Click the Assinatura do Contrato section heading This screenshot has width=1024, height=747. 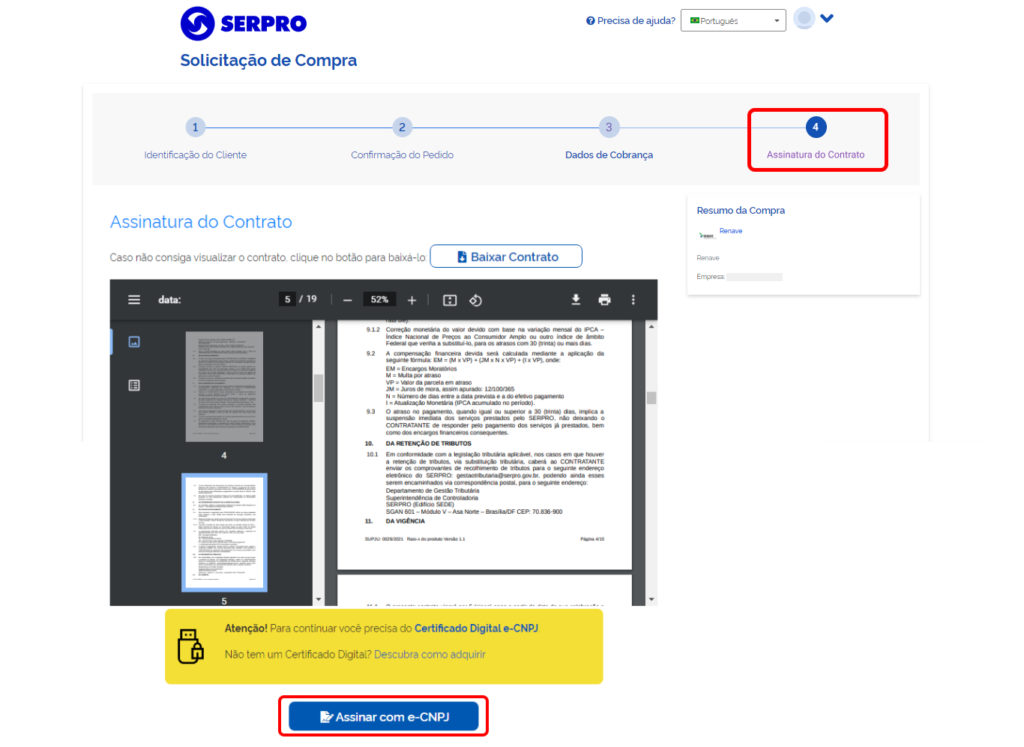coord(201,221)
